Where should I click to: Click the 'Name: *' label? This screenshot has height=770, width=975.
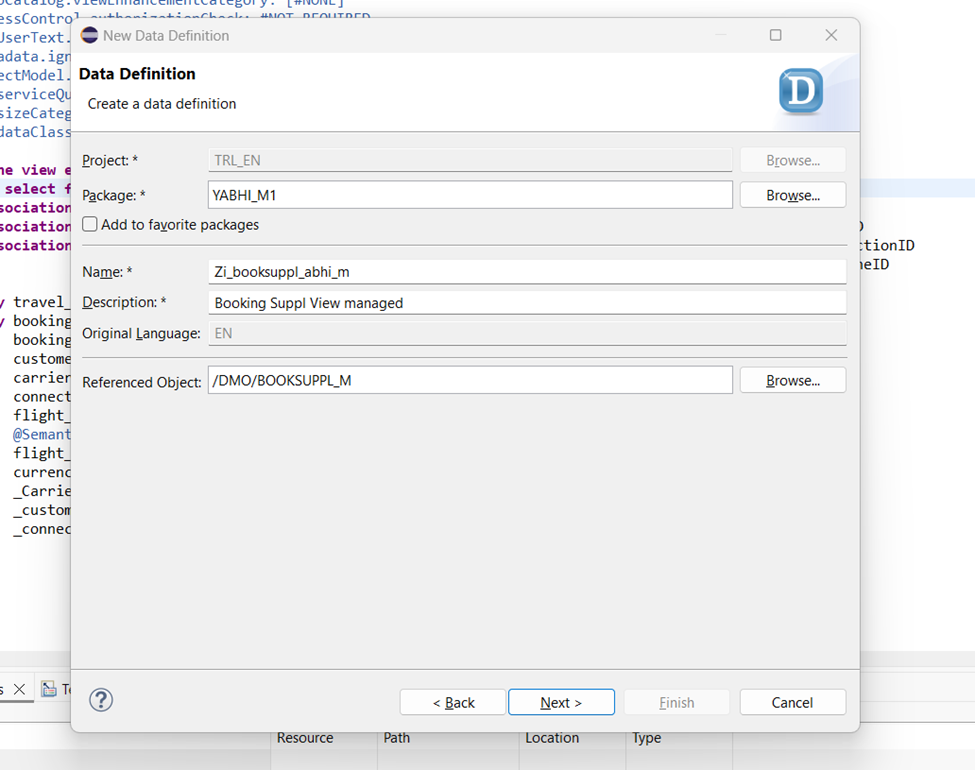[107, 272]
